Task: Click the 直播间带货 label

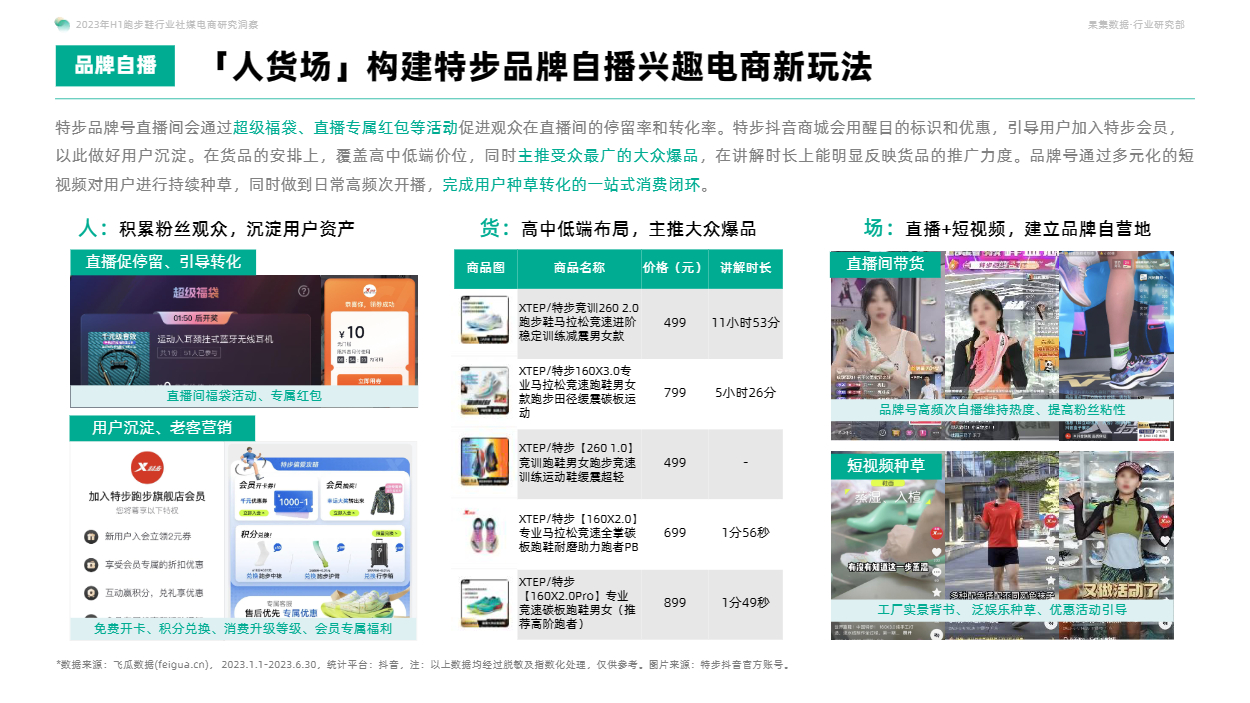Action: click(x=886, y=263)
